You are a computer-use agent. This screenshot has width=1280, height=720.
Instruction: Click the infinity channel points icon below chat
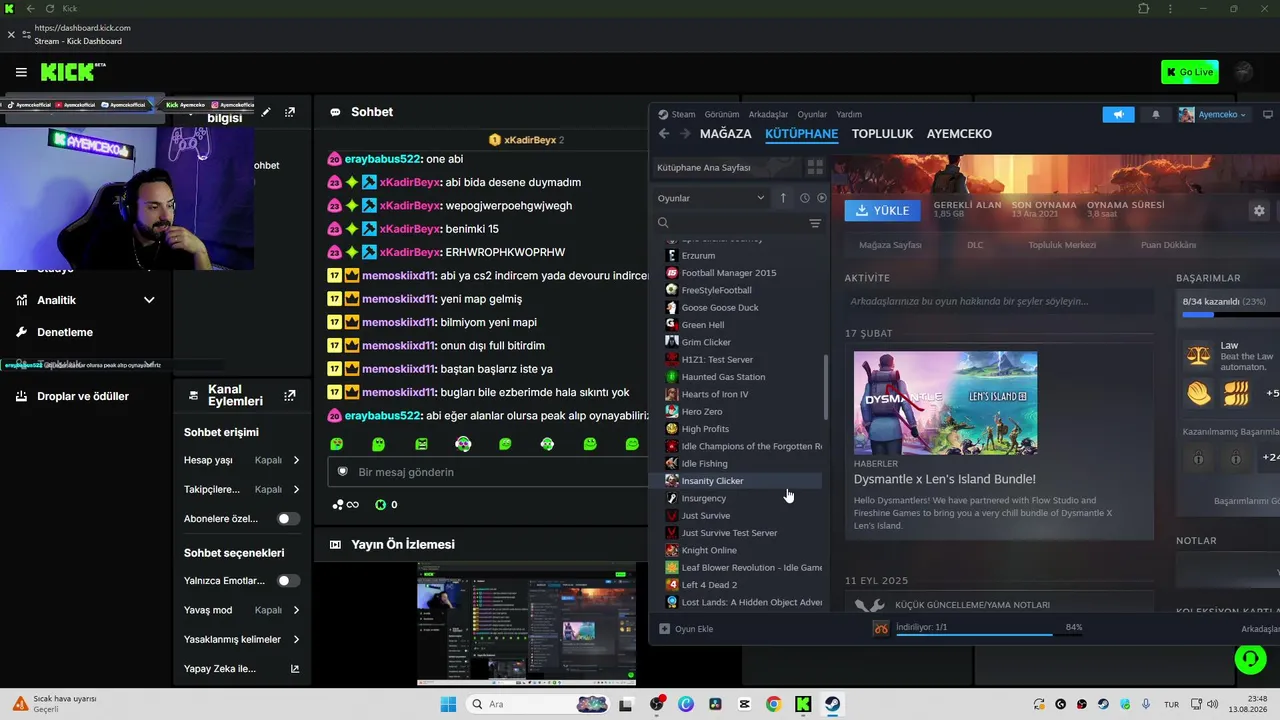pos(345,505)
